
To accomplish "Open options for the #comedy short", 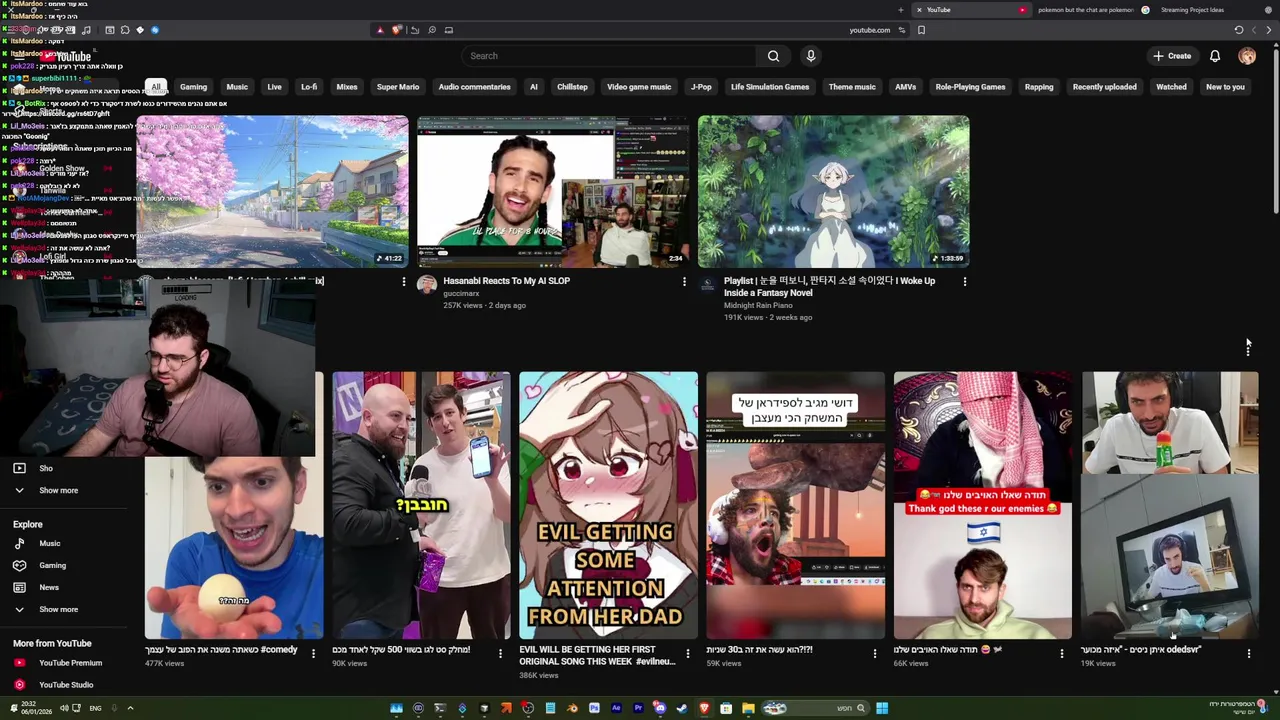I will pos(313,653).
